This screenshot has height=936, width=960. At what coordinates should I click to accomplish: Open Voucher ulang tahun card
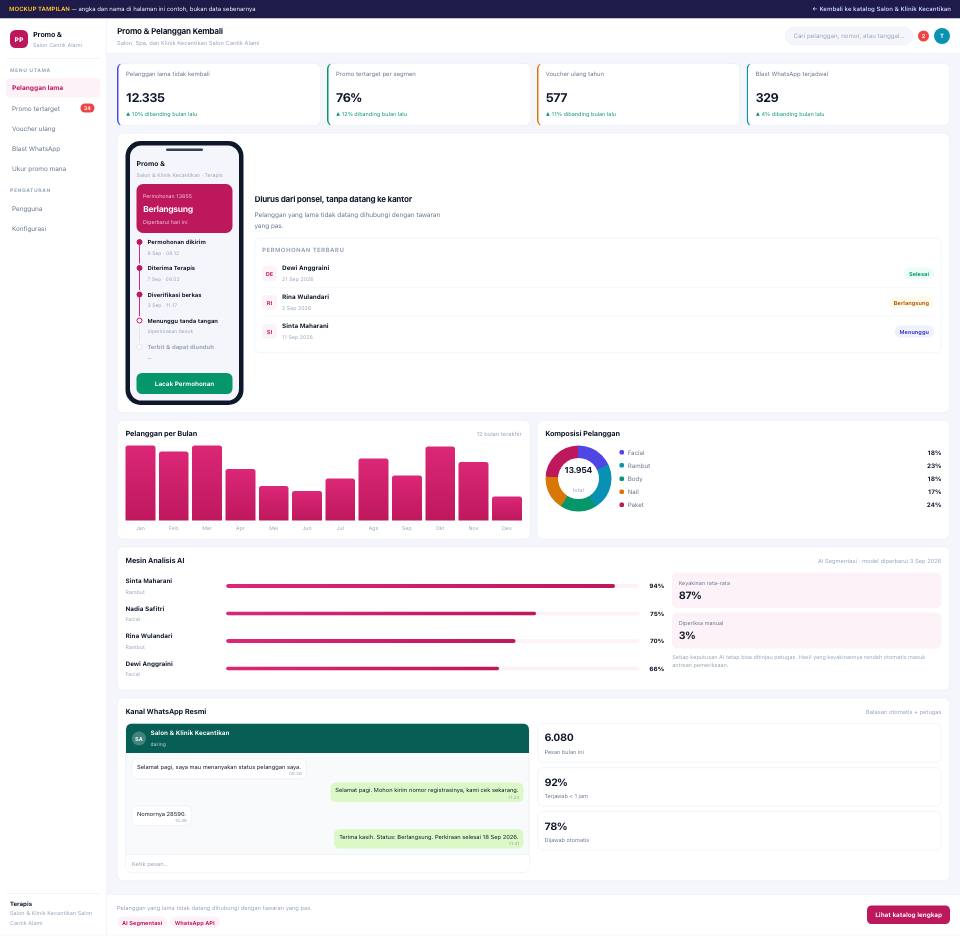point(639,94)
